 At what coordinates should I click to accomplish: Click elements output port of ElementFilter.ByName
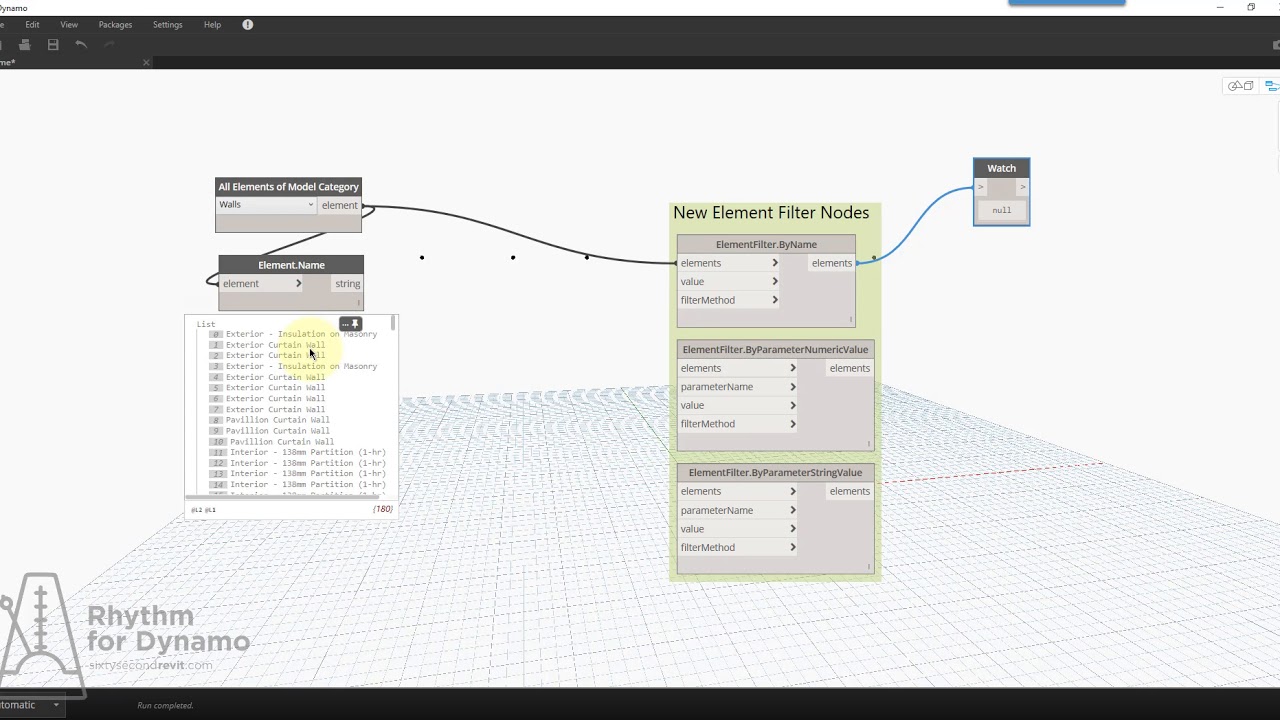tap(831, 263)
